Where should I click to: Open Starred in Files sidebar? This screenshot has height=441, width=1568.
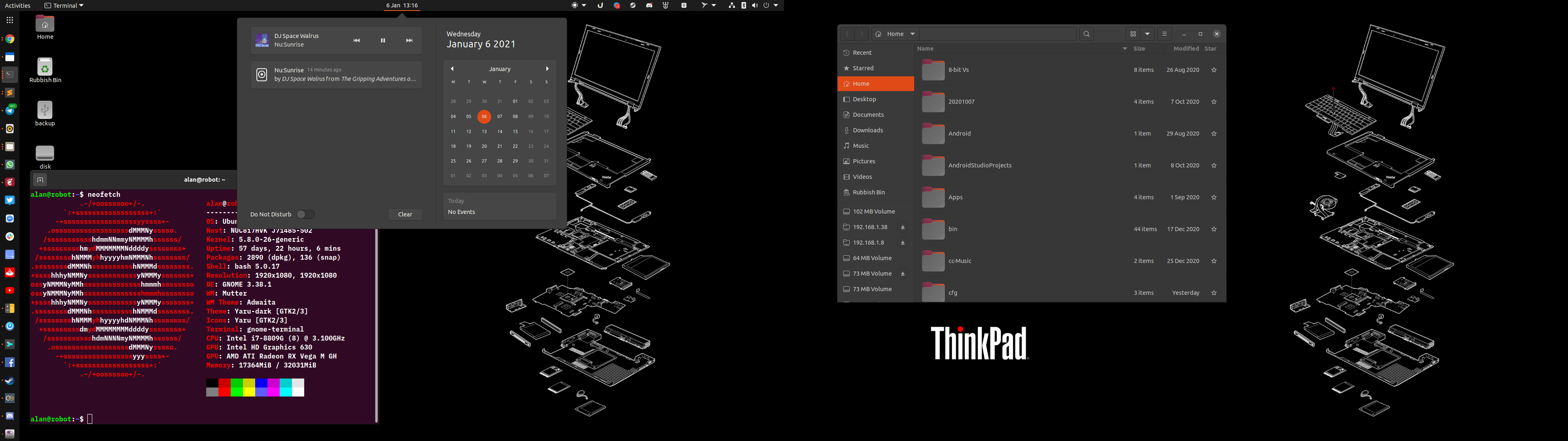875,68
